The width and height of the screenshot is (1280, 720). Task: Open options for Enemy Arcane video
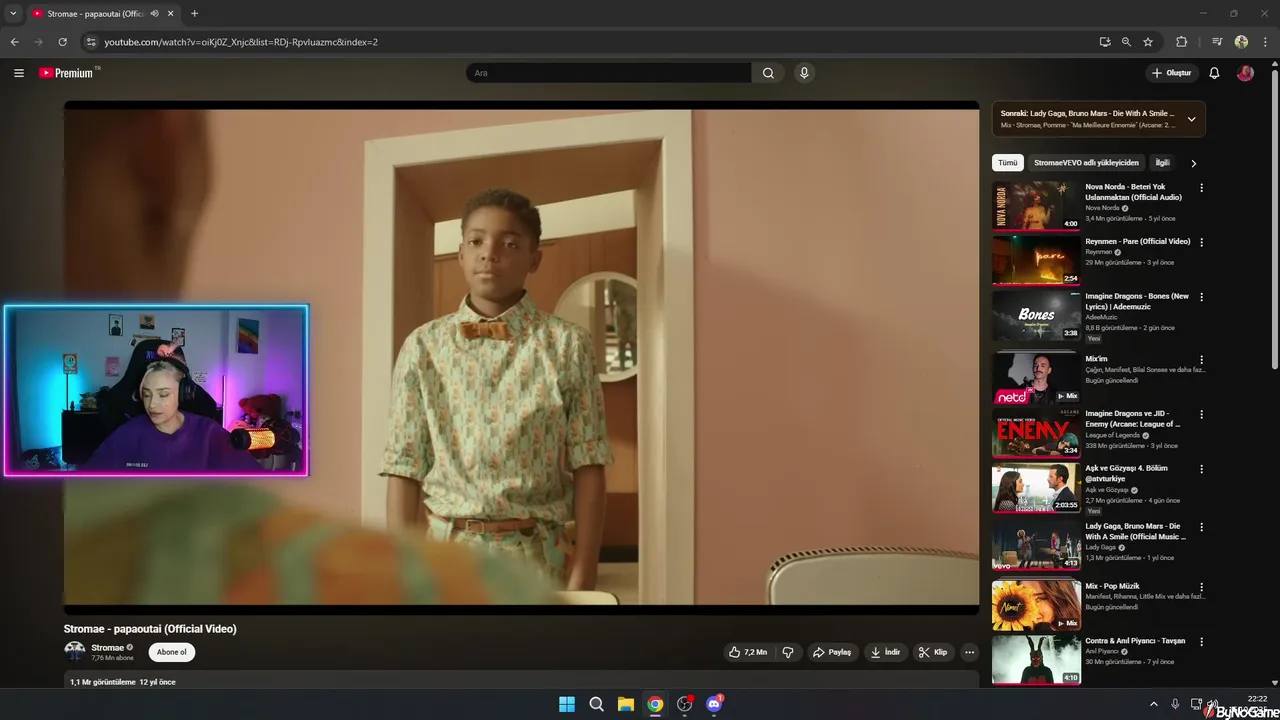point(1201,414)
